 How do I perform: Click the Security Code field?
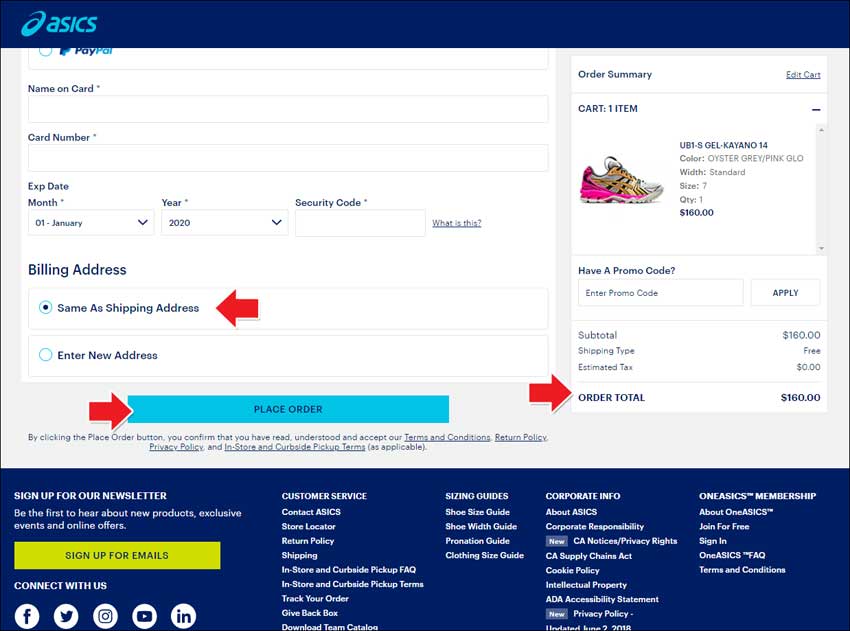pos(360,223)
